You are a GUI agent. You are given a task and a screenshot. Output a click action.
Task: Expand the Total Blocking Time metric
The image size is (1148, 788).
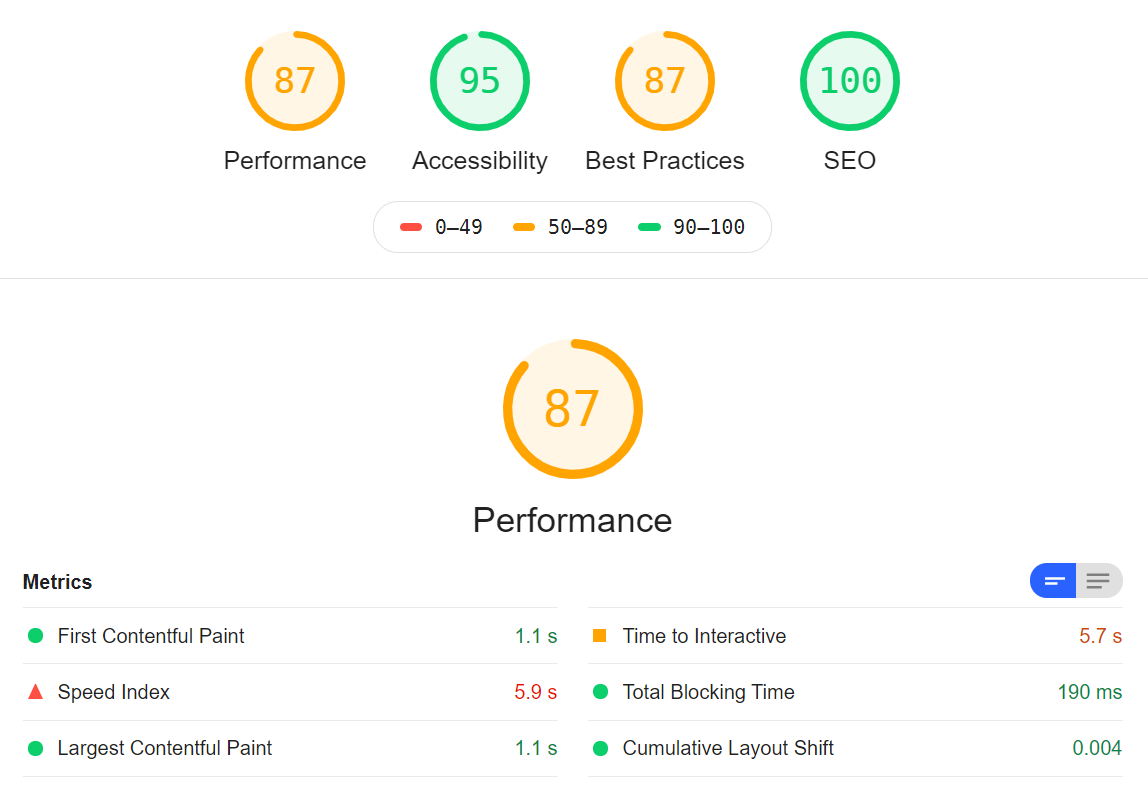[708, 692]
